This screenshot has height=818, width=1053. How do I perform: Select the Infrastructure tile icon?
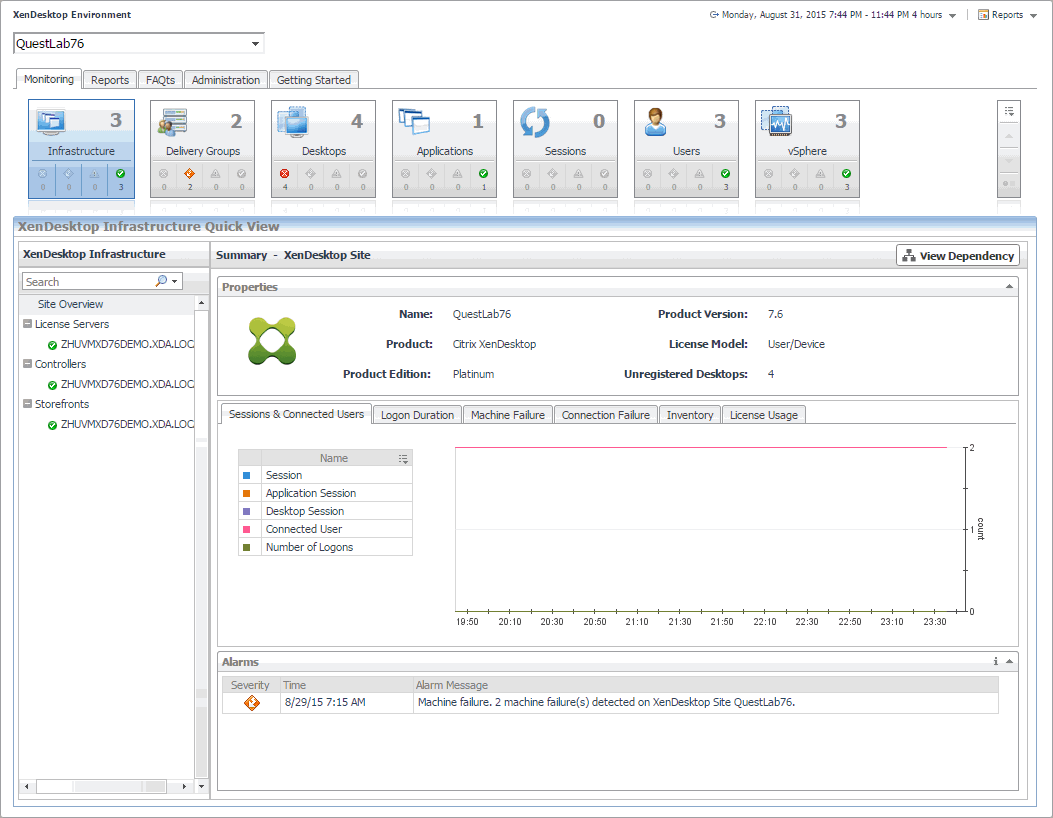point(52,122)
